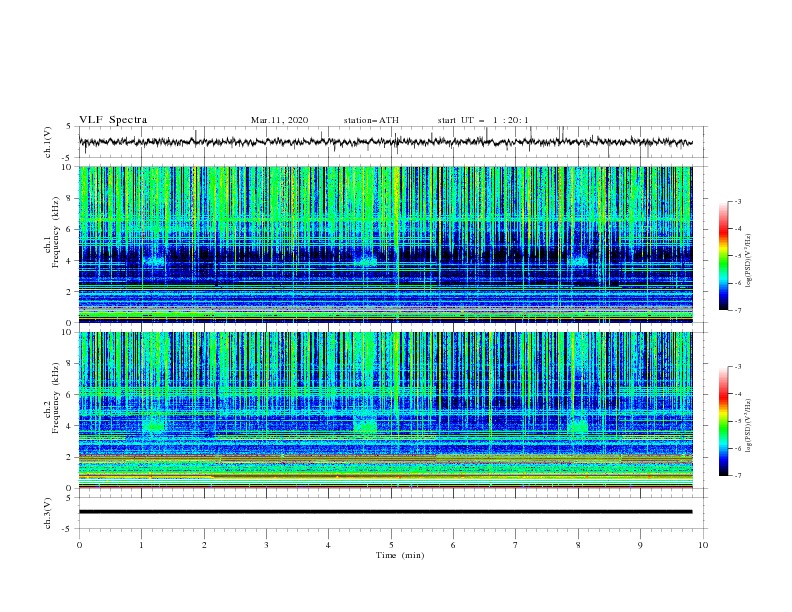The image size is (792, 612).
Task: Click time axis tick label '5'
Action: tap(391, 545)
